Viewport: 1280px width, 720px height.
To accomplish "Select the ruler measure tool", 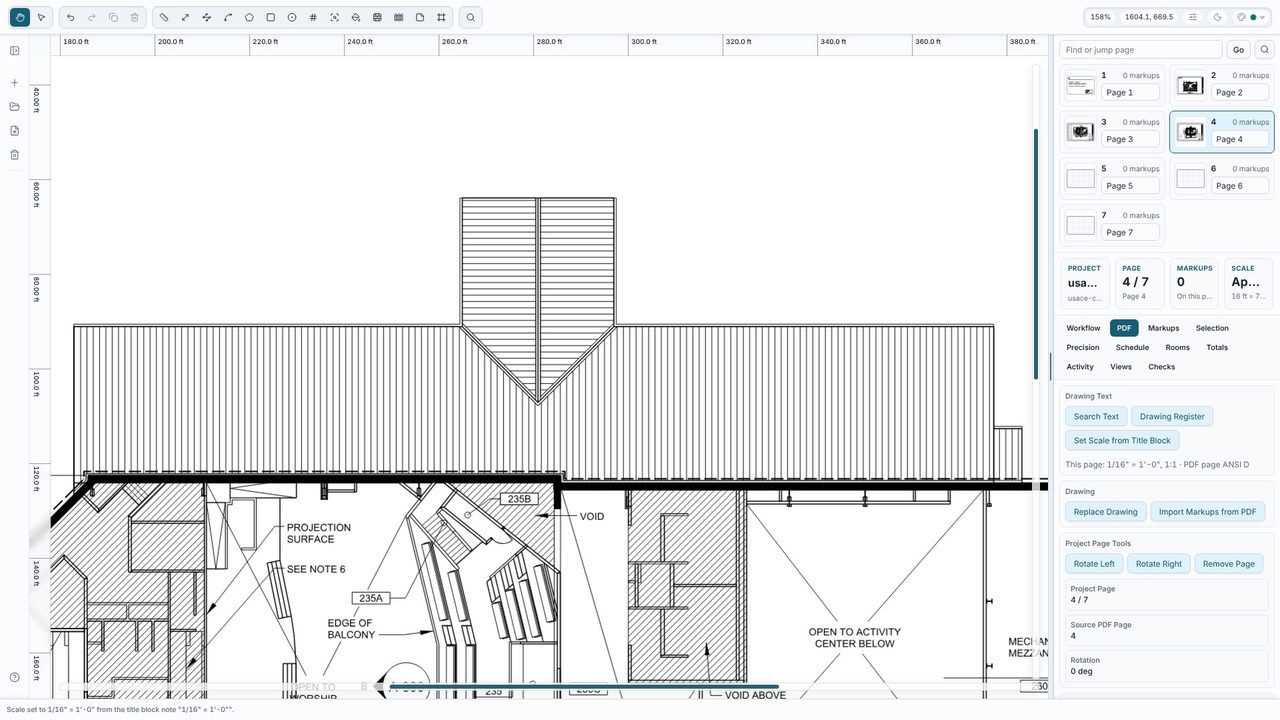I will pos(164,17).
